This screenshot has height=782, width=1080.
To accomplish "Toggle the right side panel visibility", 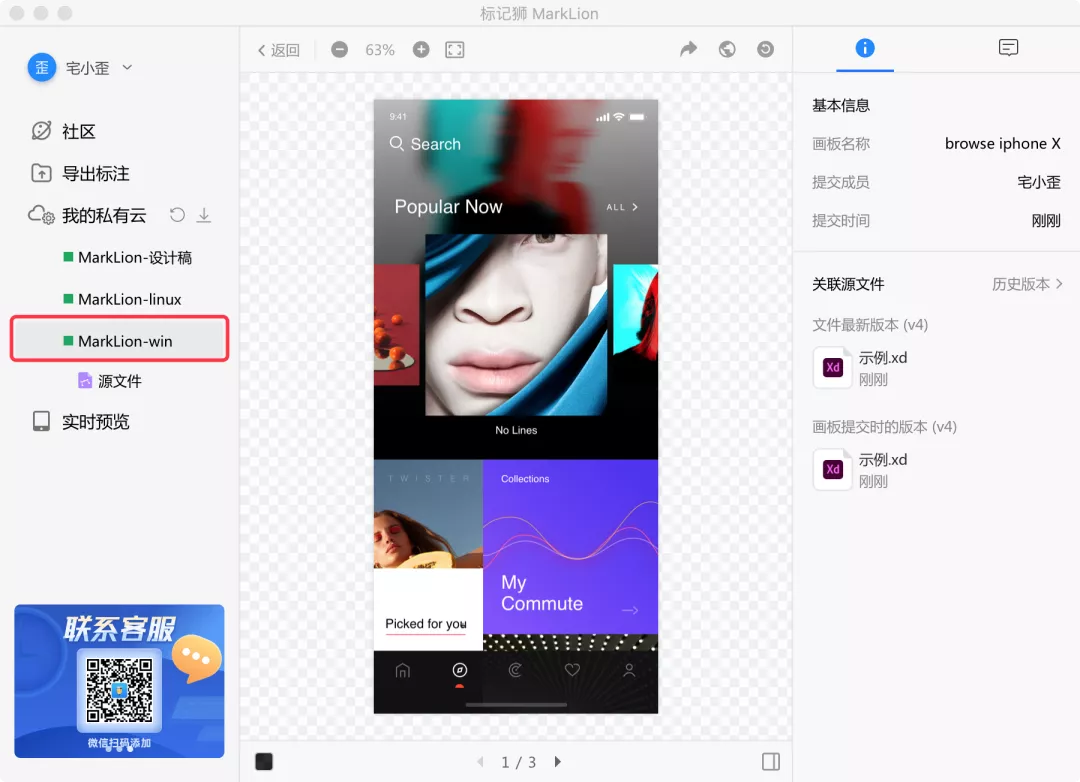I will (x=770, y=762).
